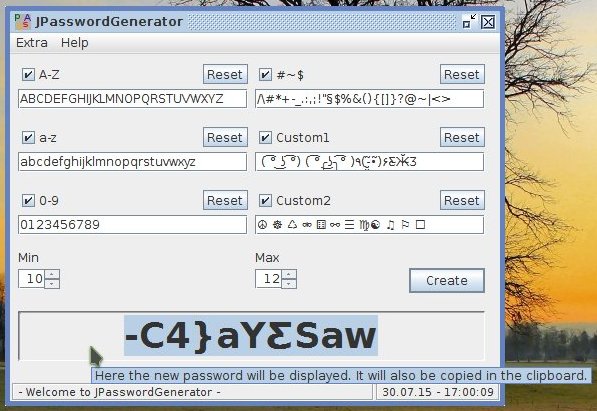The height and width of the screenshot is (411, 597).
Task: Toggle the #~$ special characters checkbox
Action: pos(265,74)
